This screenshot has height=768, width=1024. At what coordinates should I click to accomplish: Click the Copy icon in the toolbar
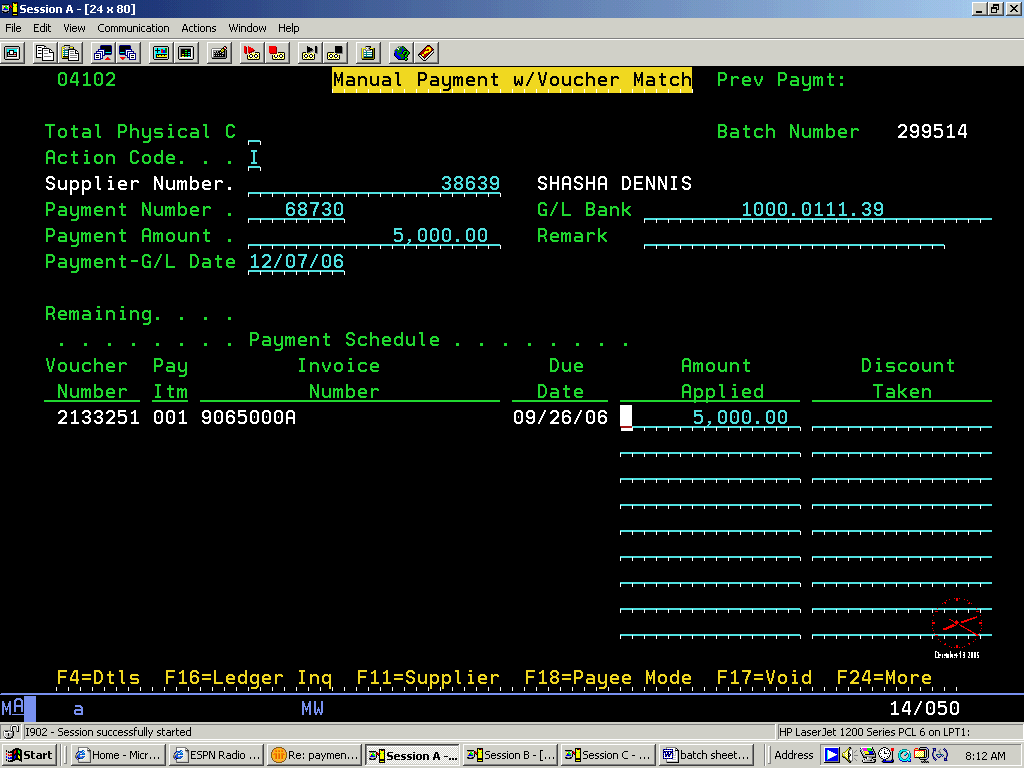[44, 53]
